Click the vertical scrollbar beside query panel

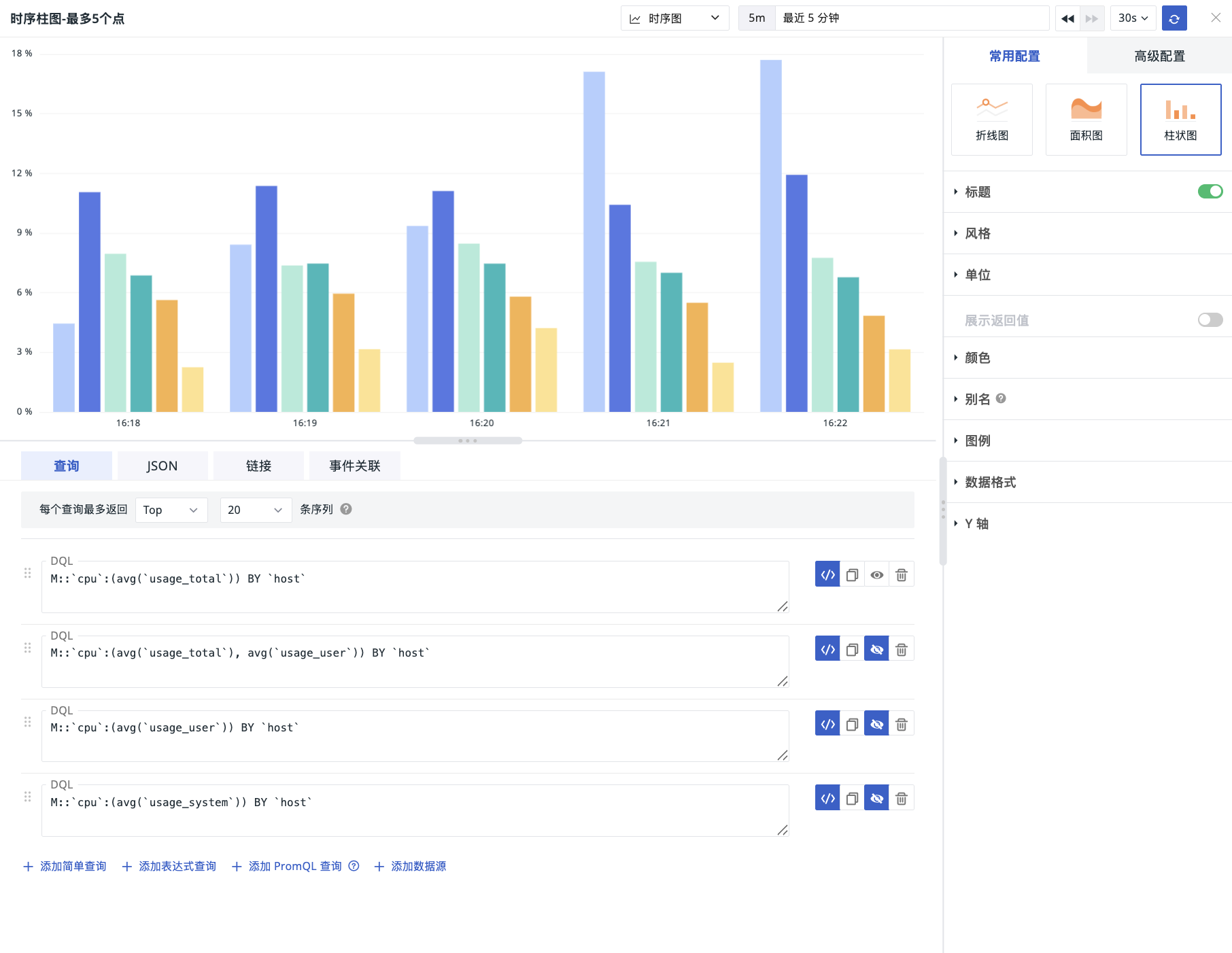[x=942, y=511]
